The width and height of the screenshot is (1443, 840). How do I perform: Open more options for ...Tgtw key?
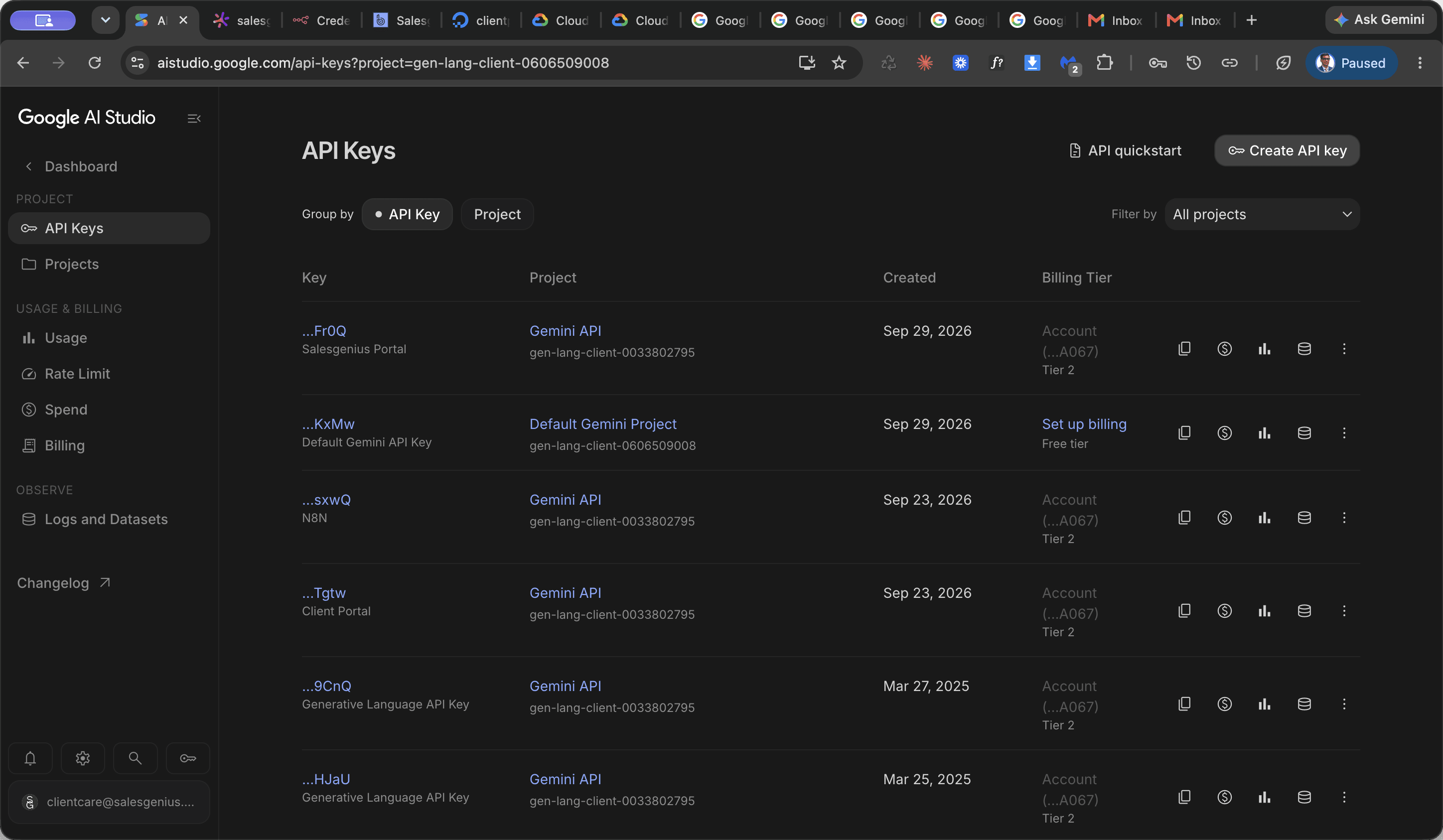pos(1344,611)
